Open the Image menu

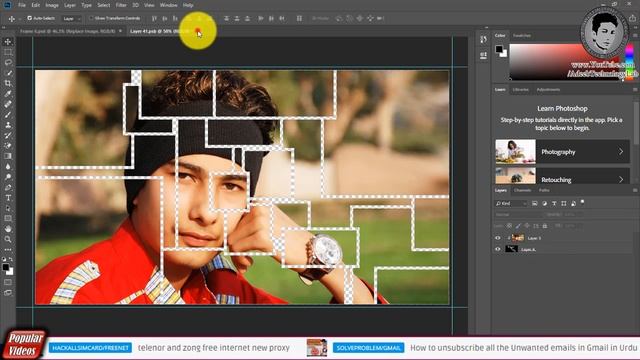coord(52,5)
